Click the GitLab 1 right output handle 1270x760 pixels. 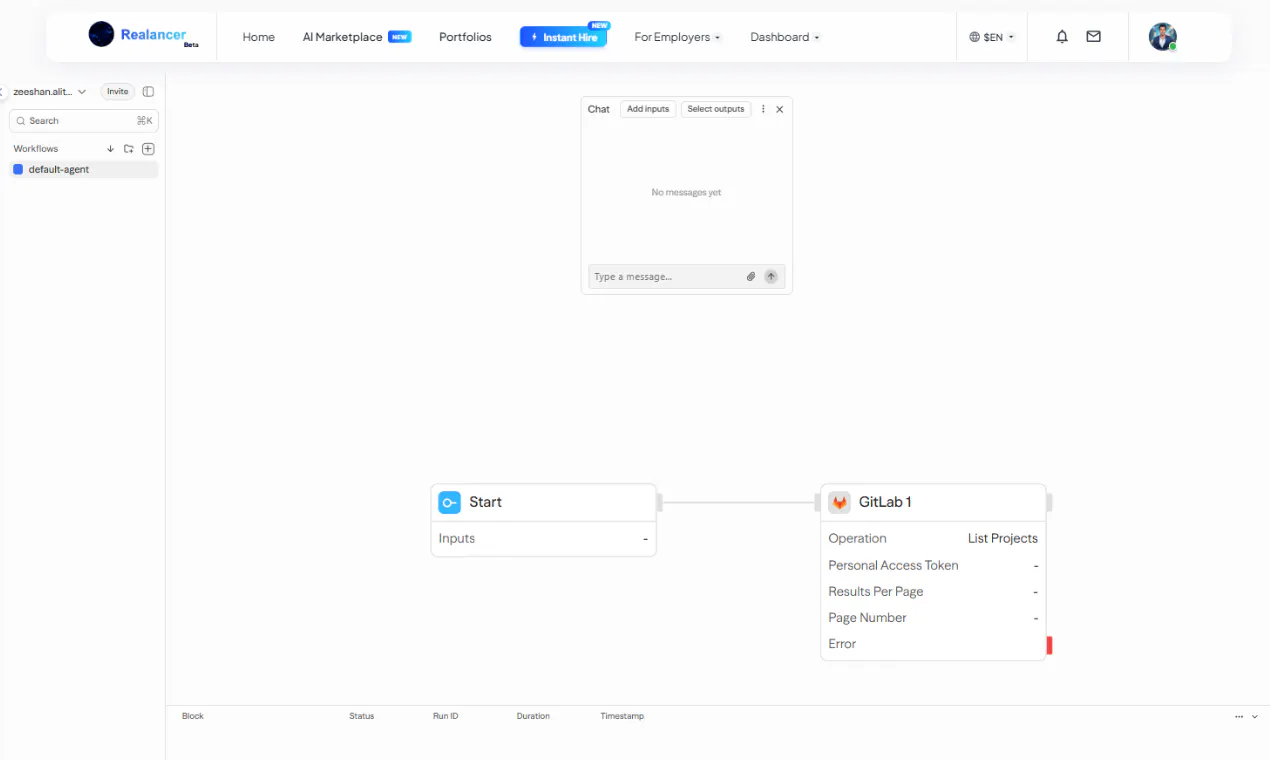coord(1049,502)
